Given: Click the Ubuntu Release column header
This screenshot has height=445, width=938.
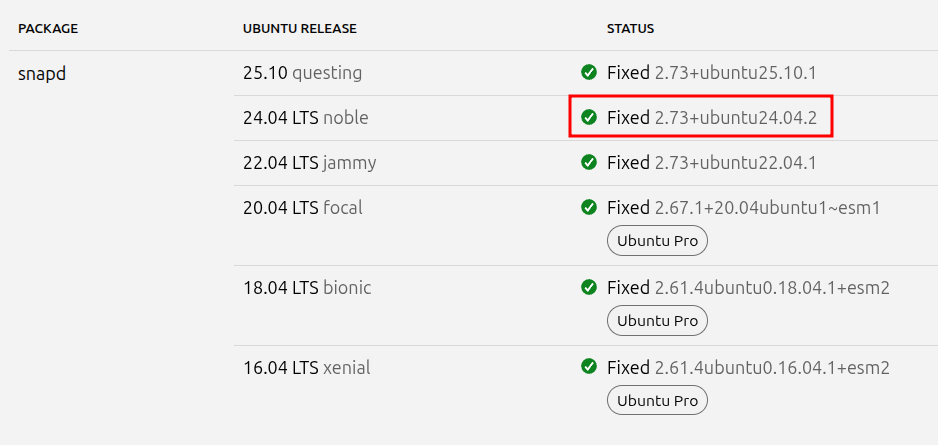Looking at the screenshot, I should point(299,29).
